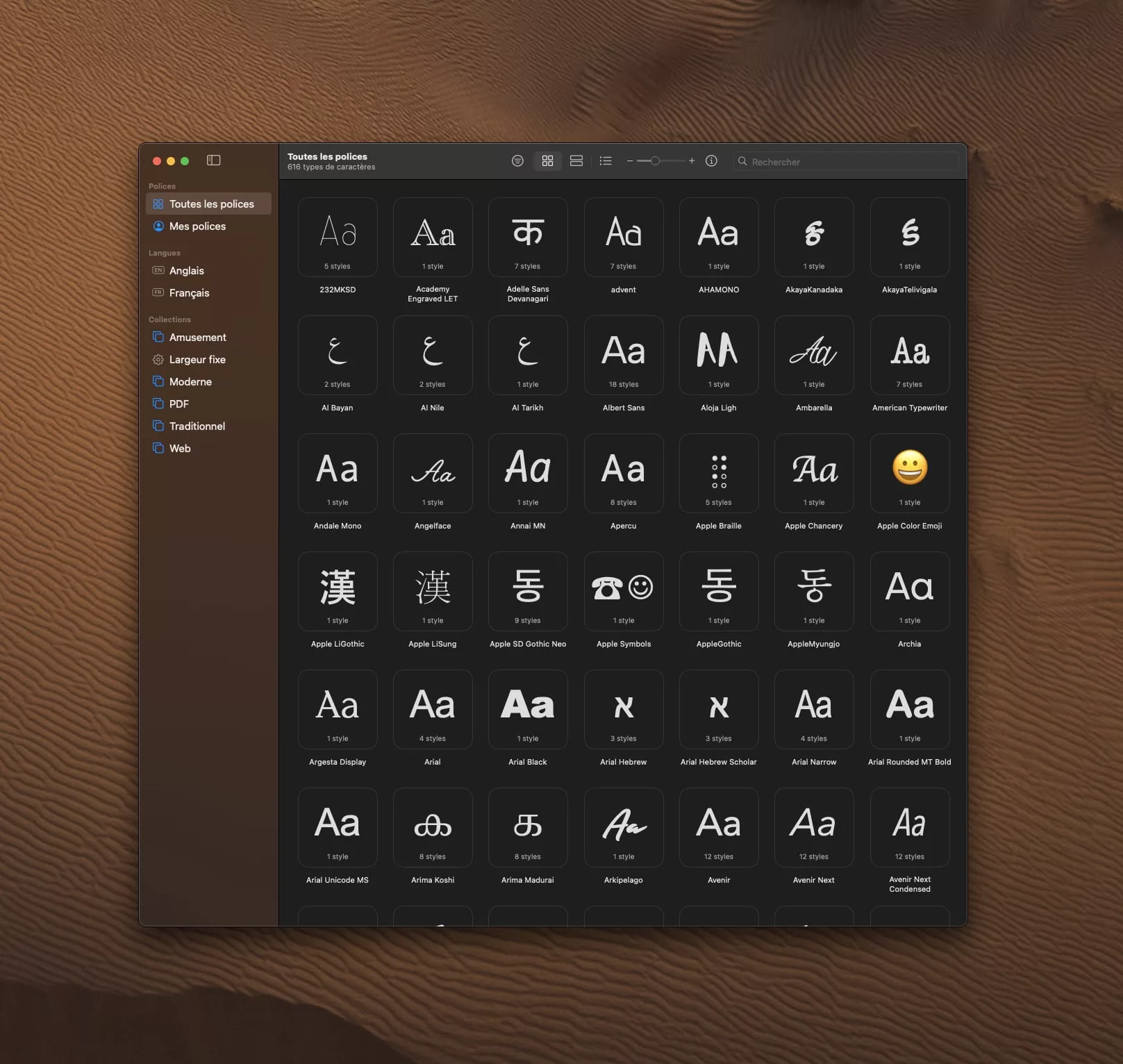Select the 232MKSD font preview
The width and height of the screenshot is (1123, 1064).
point(338,237)
